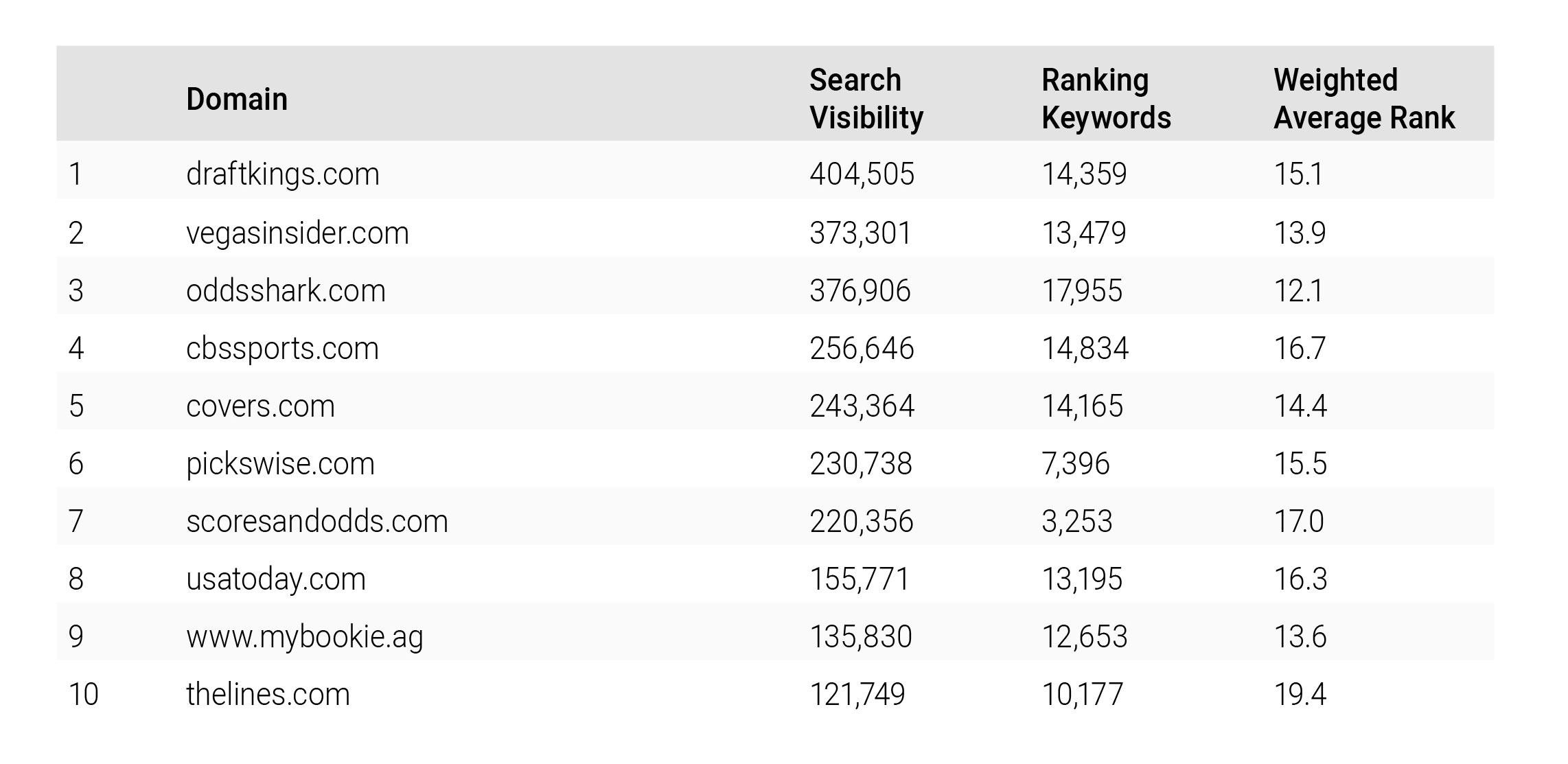Open the vegasinsider.com domain
The image size is (1568, 764).
[297, 233]
